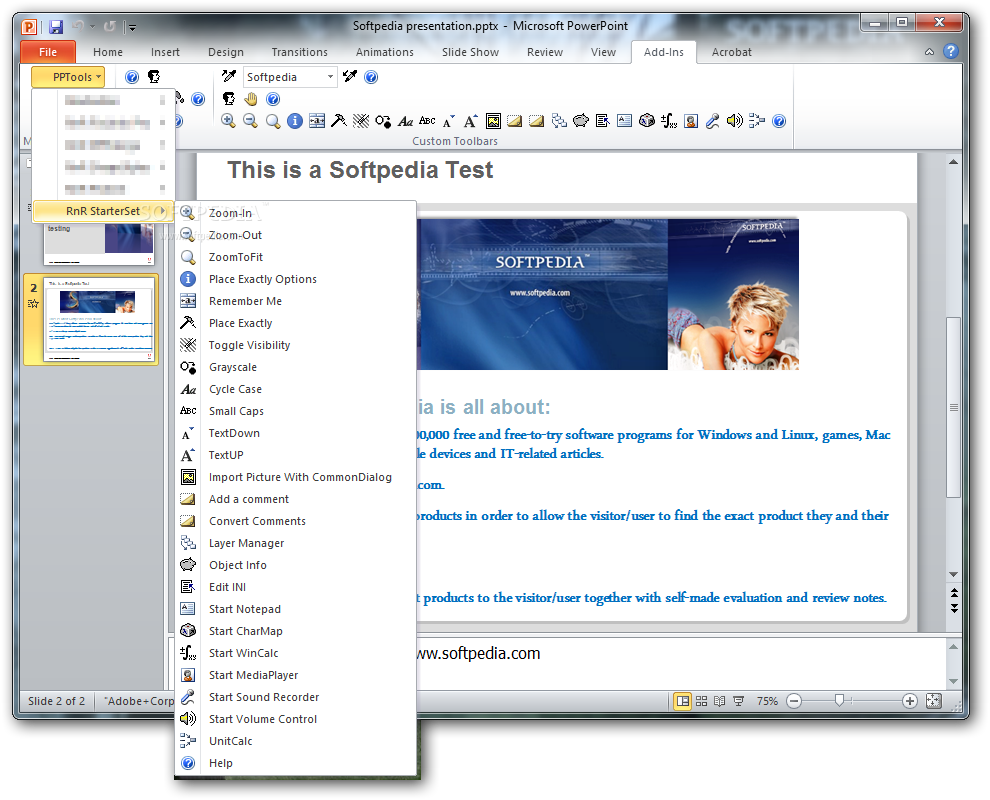Switch to Reading View button
Image resolution: width=990 pixels, height=800 pixels.
(720, 701)
